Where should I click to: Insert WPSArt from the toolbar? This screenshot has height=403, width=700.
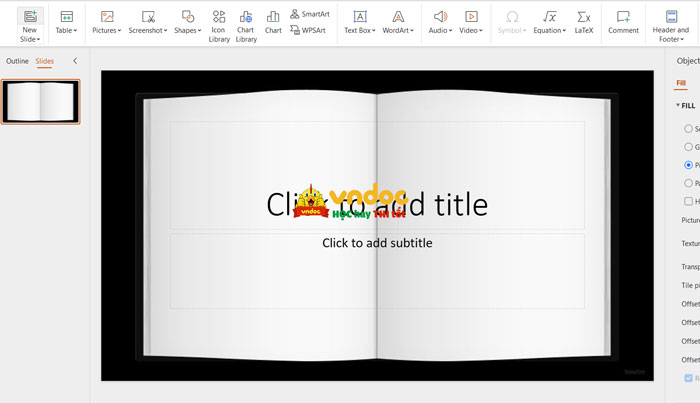point(308,30)
